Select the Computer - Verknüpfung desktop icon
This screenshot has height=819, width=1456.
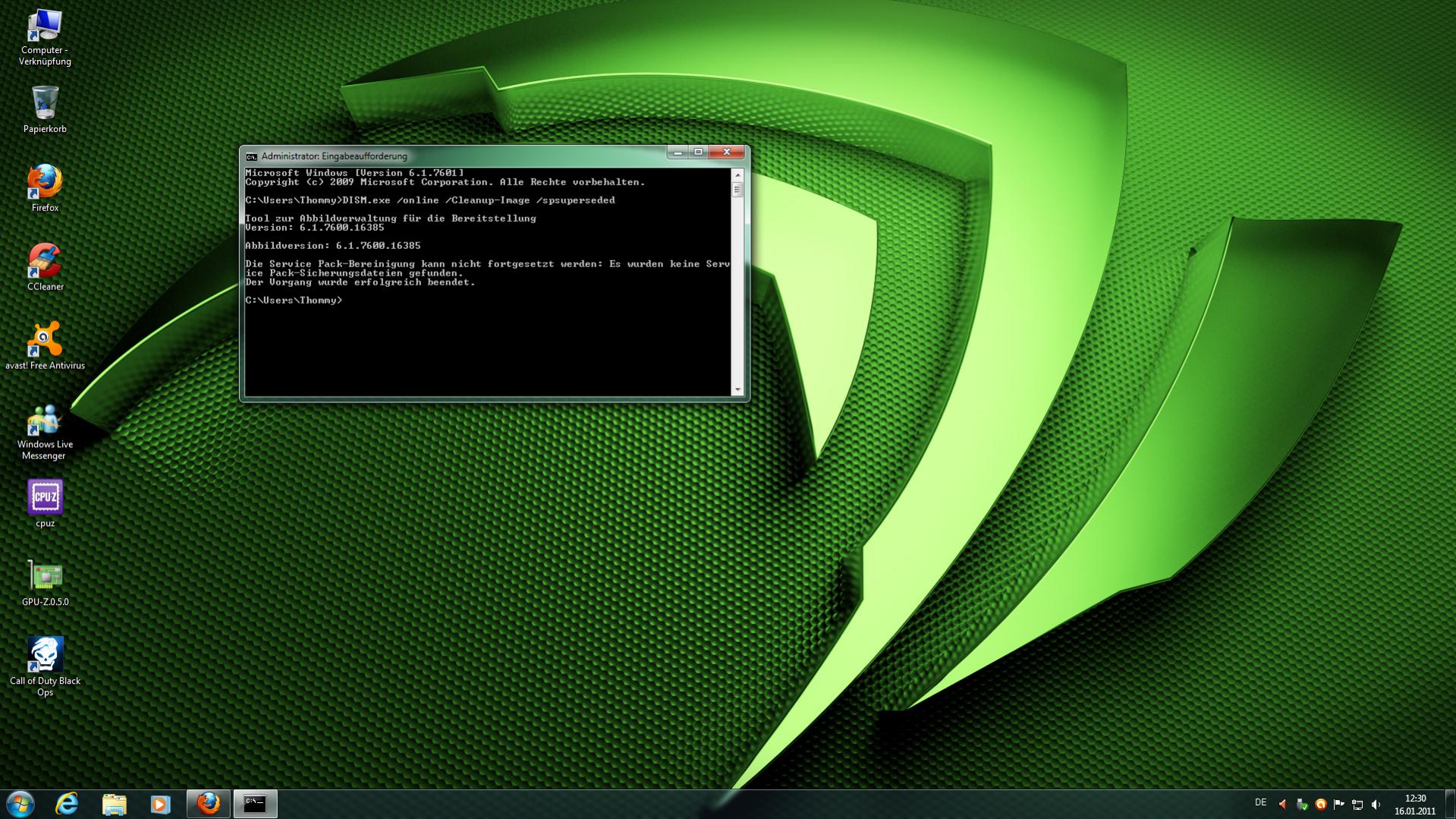point(45,38)
